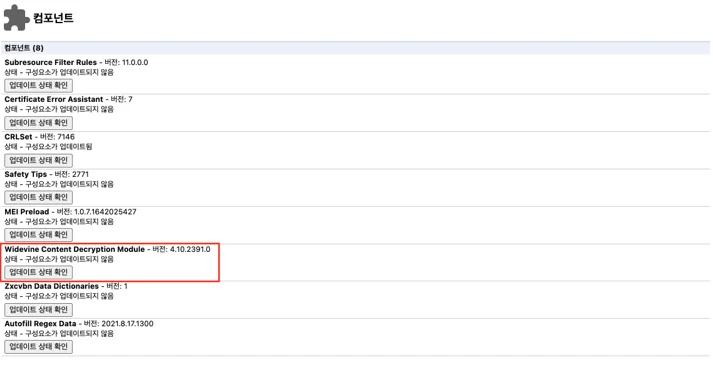Click the puzzle piece components icon
The height and width of the screenshot is (372, 713).
16,18
